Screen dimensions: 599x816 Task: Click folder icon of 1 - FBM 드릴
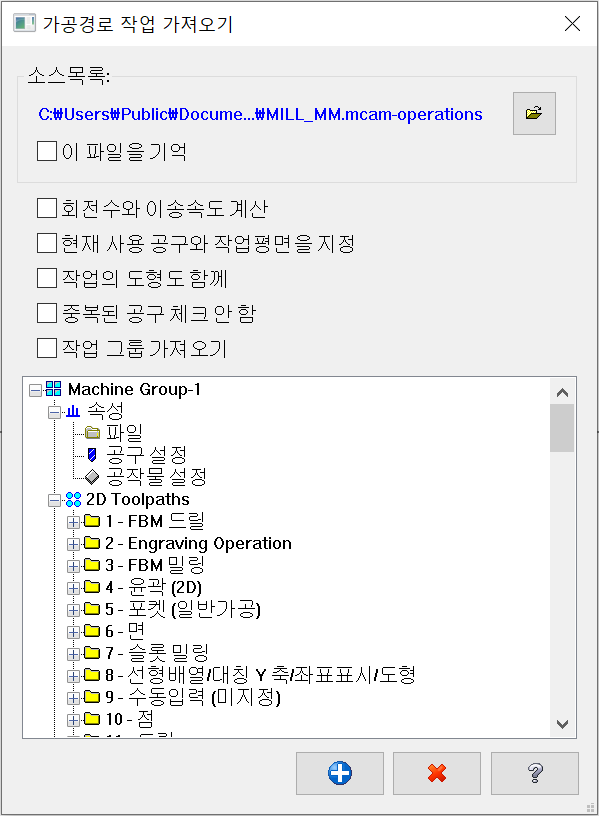point(92,520)
